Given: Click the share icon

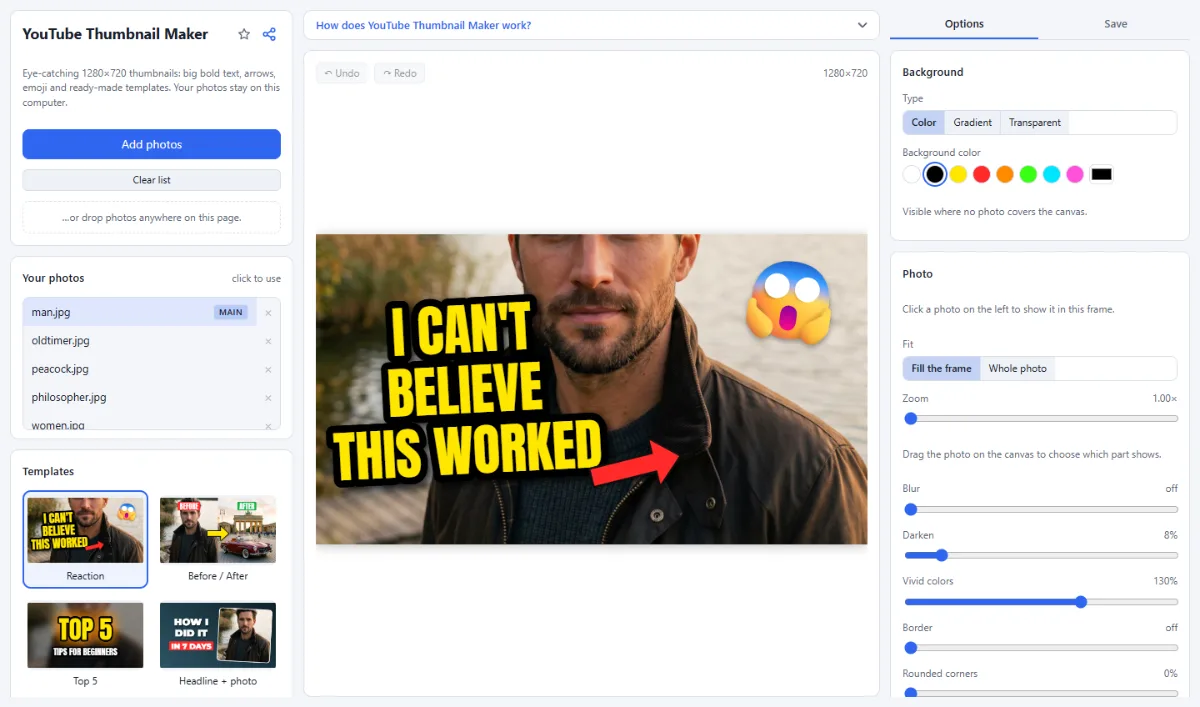Looking at the screenshot, I should 269,34.
